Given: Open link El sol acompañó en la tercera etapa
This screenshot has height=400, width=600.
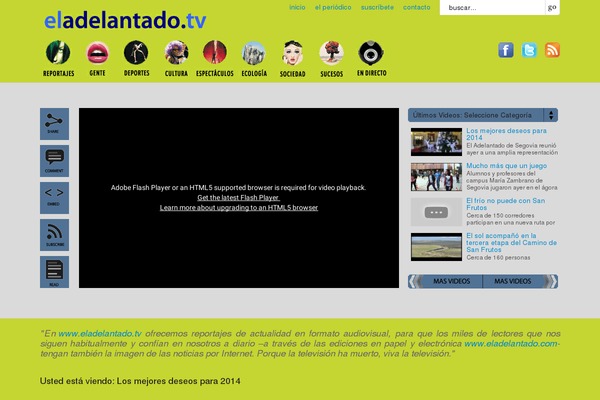Looking at the screenshot, I should click(x=511, y=242).
